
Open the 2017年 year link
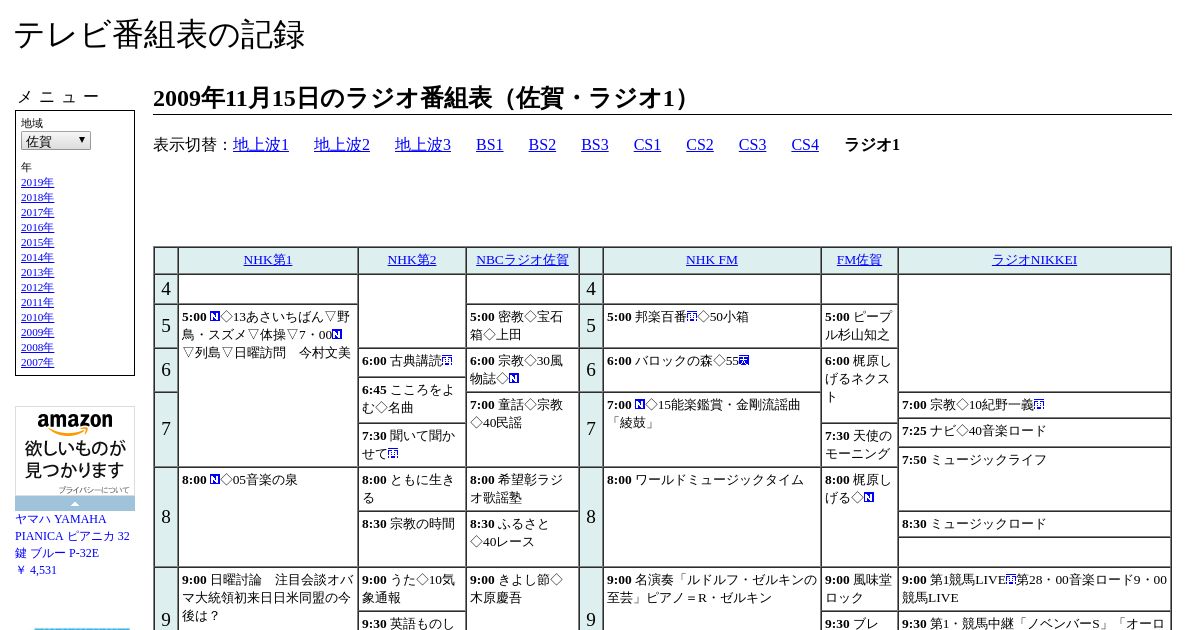(37, 212)
